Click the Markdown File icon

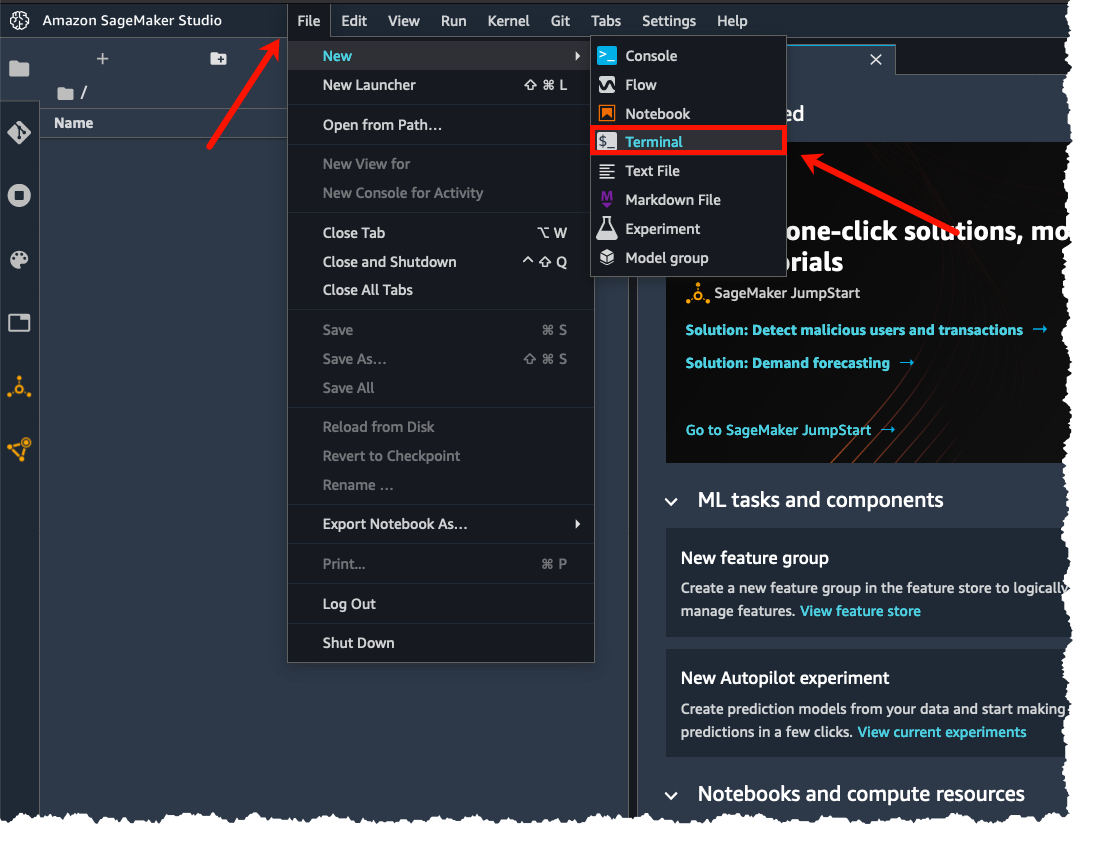[607, 199]
